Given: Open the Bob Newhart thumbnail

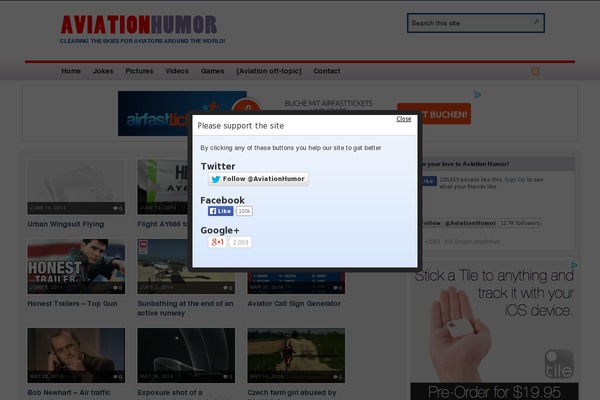Looking at the screenshot, I should 76,355.
